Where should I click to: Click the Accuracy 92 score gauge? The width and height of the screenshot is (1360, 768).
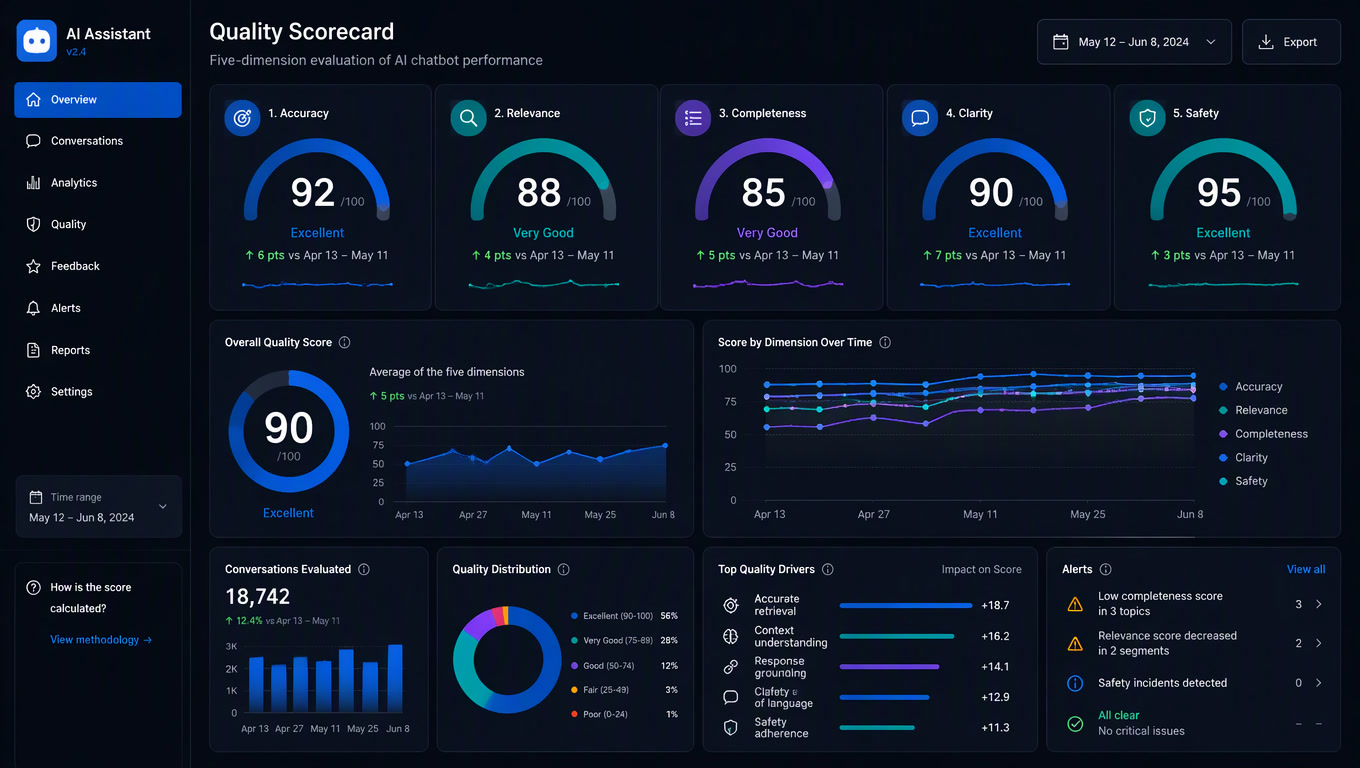click(x=317, y=179)
